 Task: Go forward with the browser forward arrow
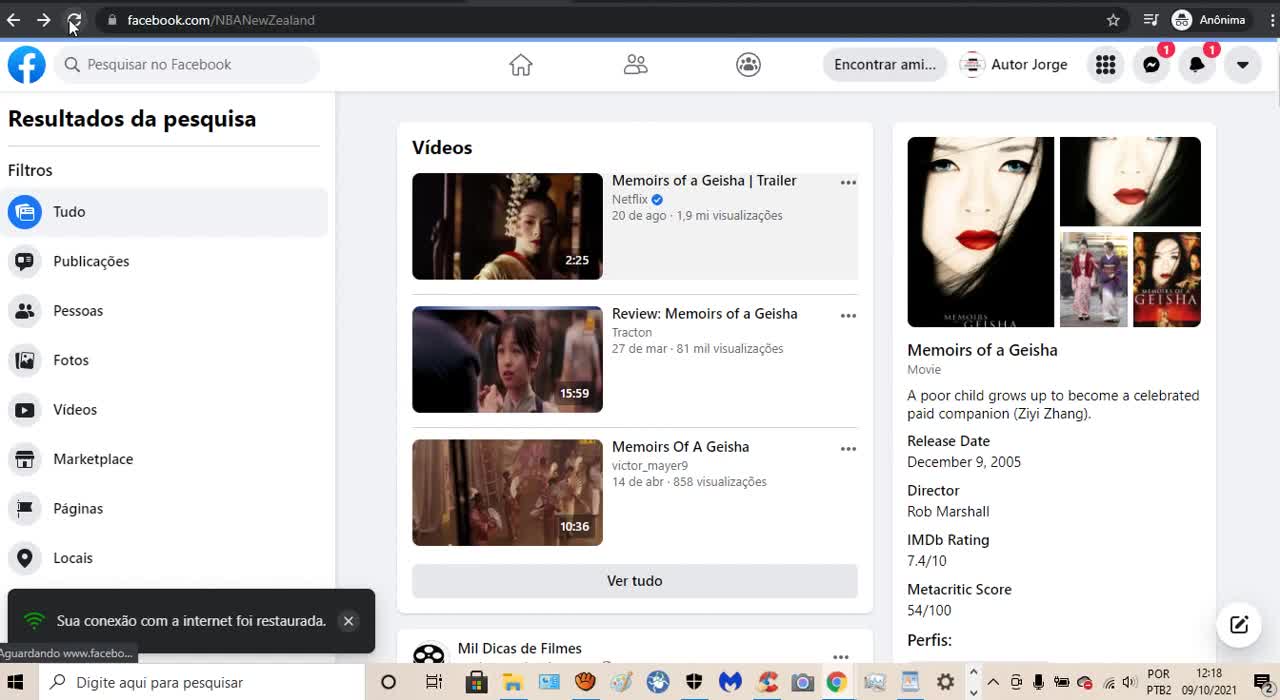44,20
